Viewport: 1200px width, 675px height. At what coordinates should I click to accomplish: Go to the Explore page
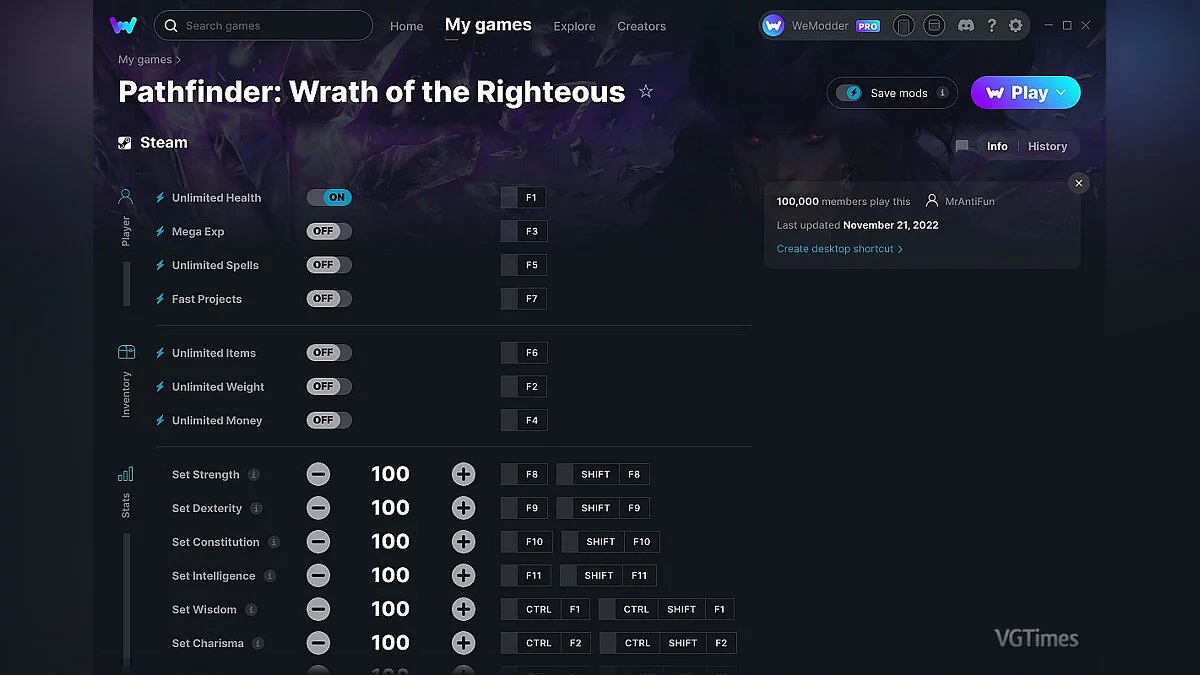coord(574,26)
